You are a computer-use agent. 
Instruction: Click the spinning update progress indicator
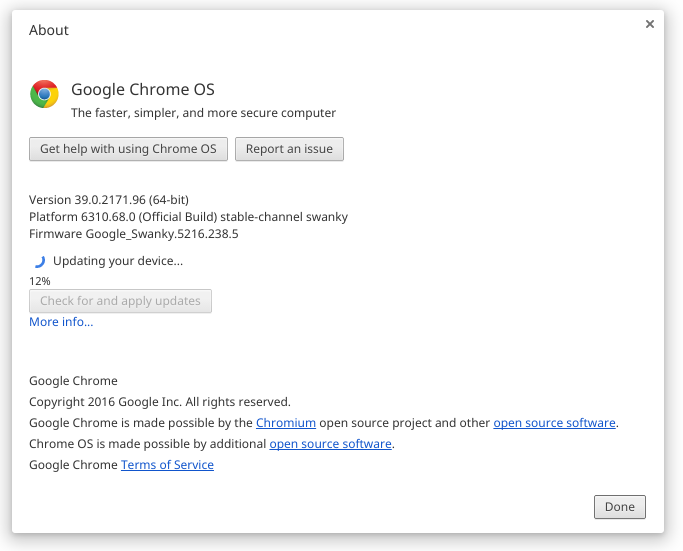(x=40, y=261)
